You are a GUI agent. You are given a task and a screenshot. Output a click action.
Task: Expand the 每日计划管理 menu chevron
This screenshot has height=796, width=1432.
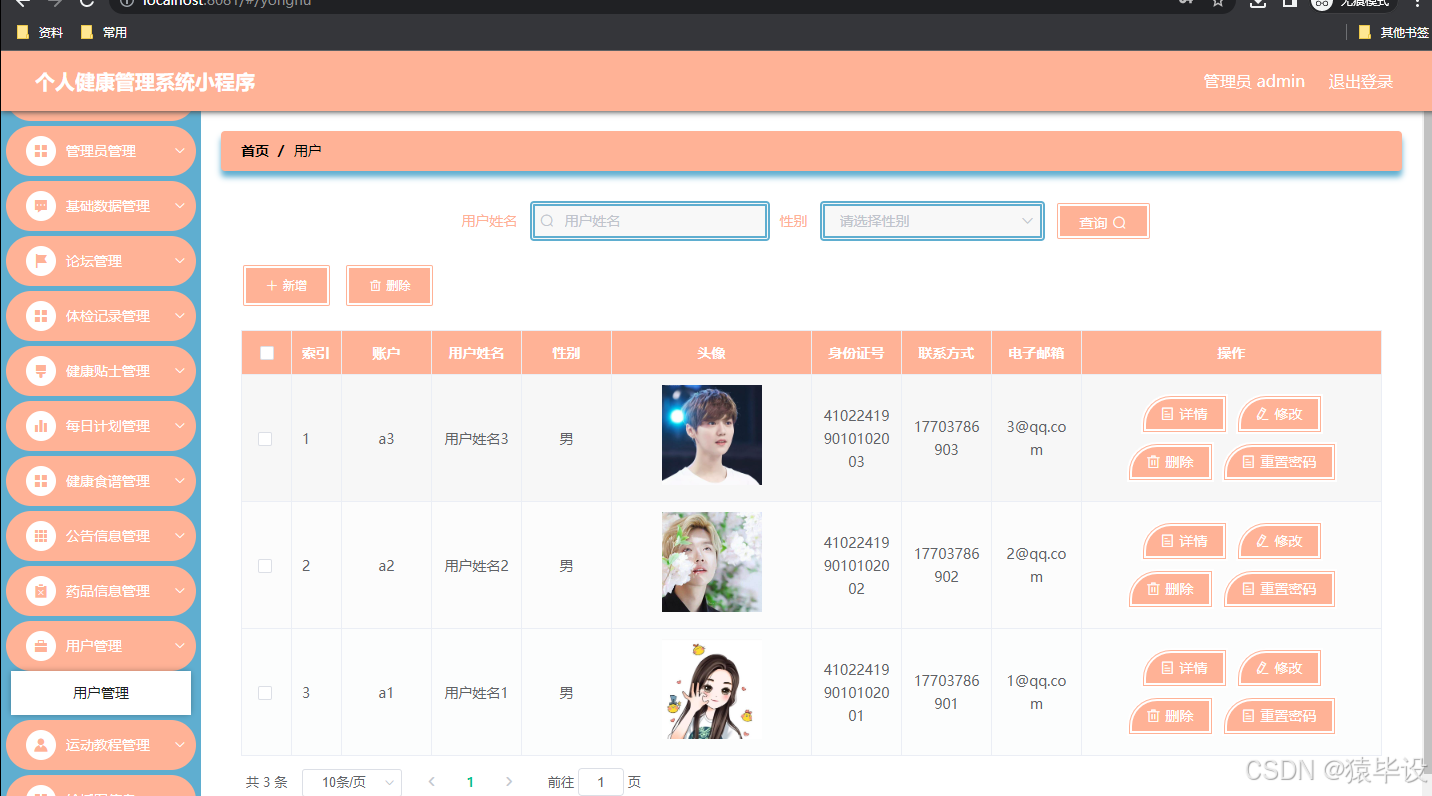(x=180, y=426)
